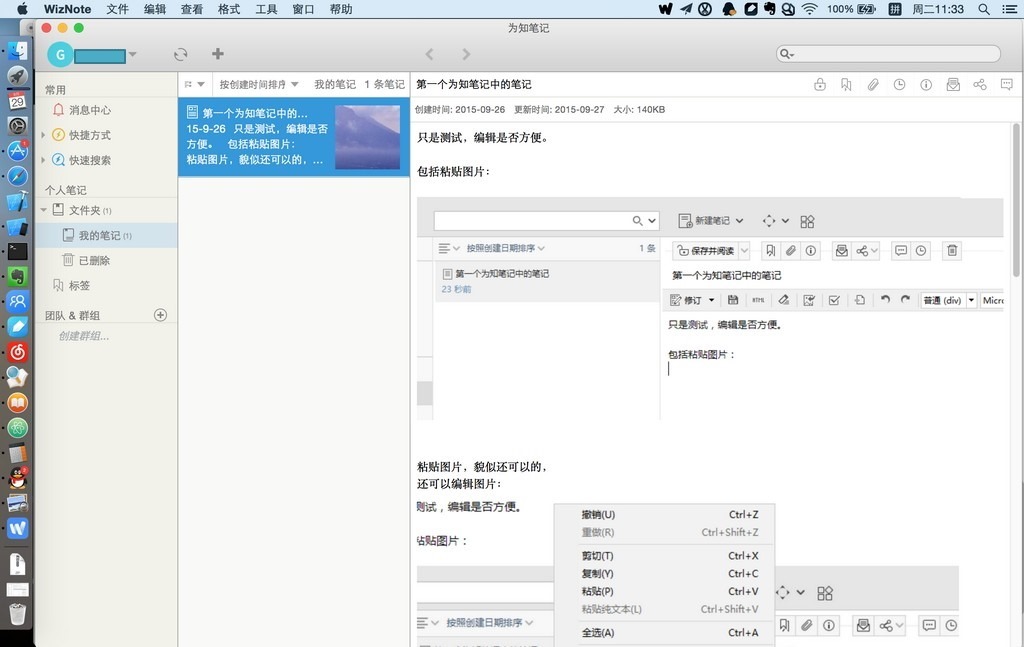Go back with the left arrow
1024x647 pixels.
point(429,54)
